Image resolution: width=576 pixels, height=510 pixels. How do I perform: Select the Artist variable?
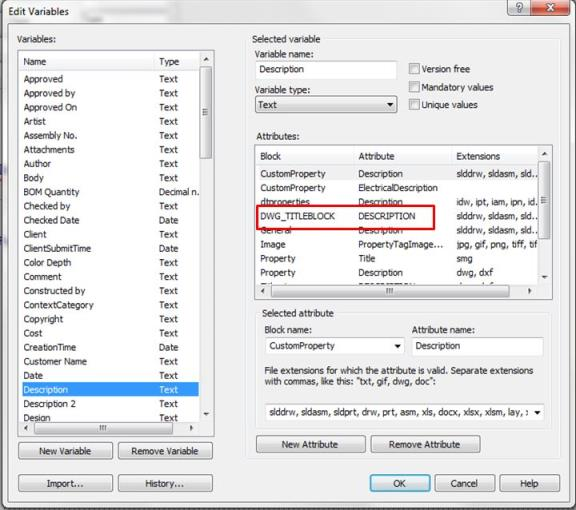point(110,121)
